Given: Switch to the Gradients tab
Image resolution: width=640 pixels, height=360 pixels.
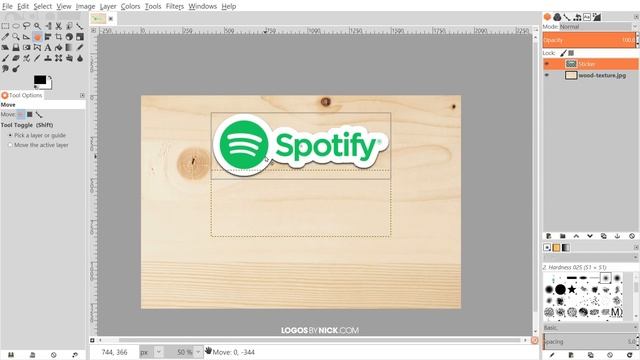Looking at the screenshot, I should [x=566, y=247].
